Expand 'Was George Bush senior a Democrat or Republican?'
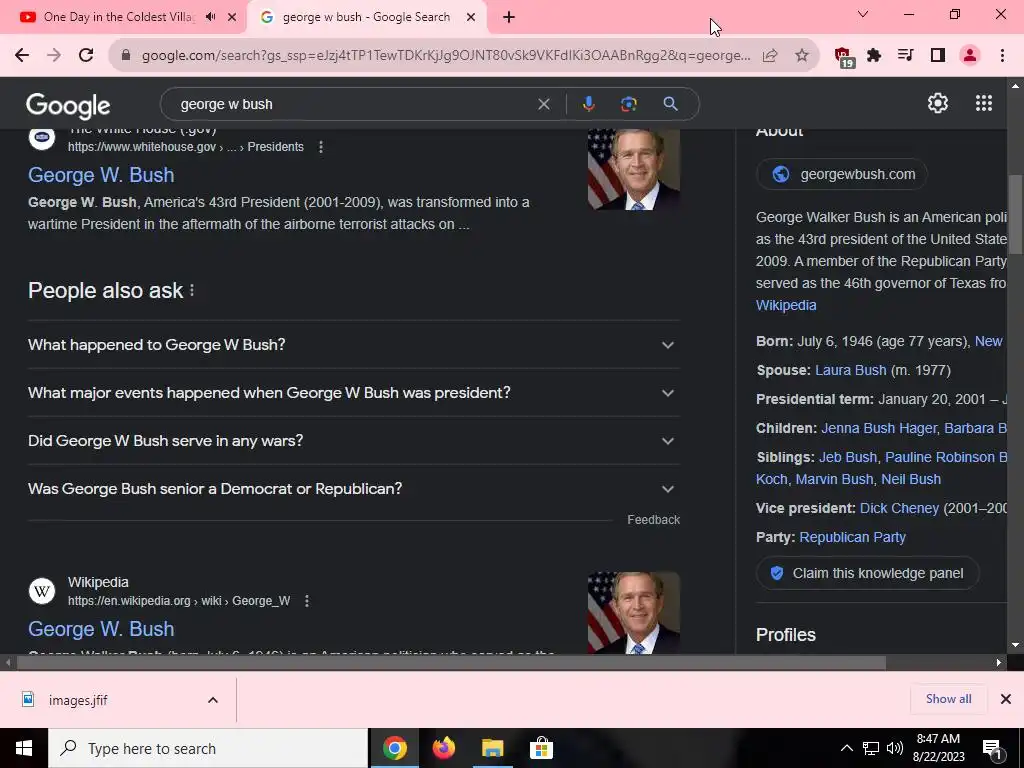Image resolution: width=1024 pixels, height=768 pixels. pos(354,489)
